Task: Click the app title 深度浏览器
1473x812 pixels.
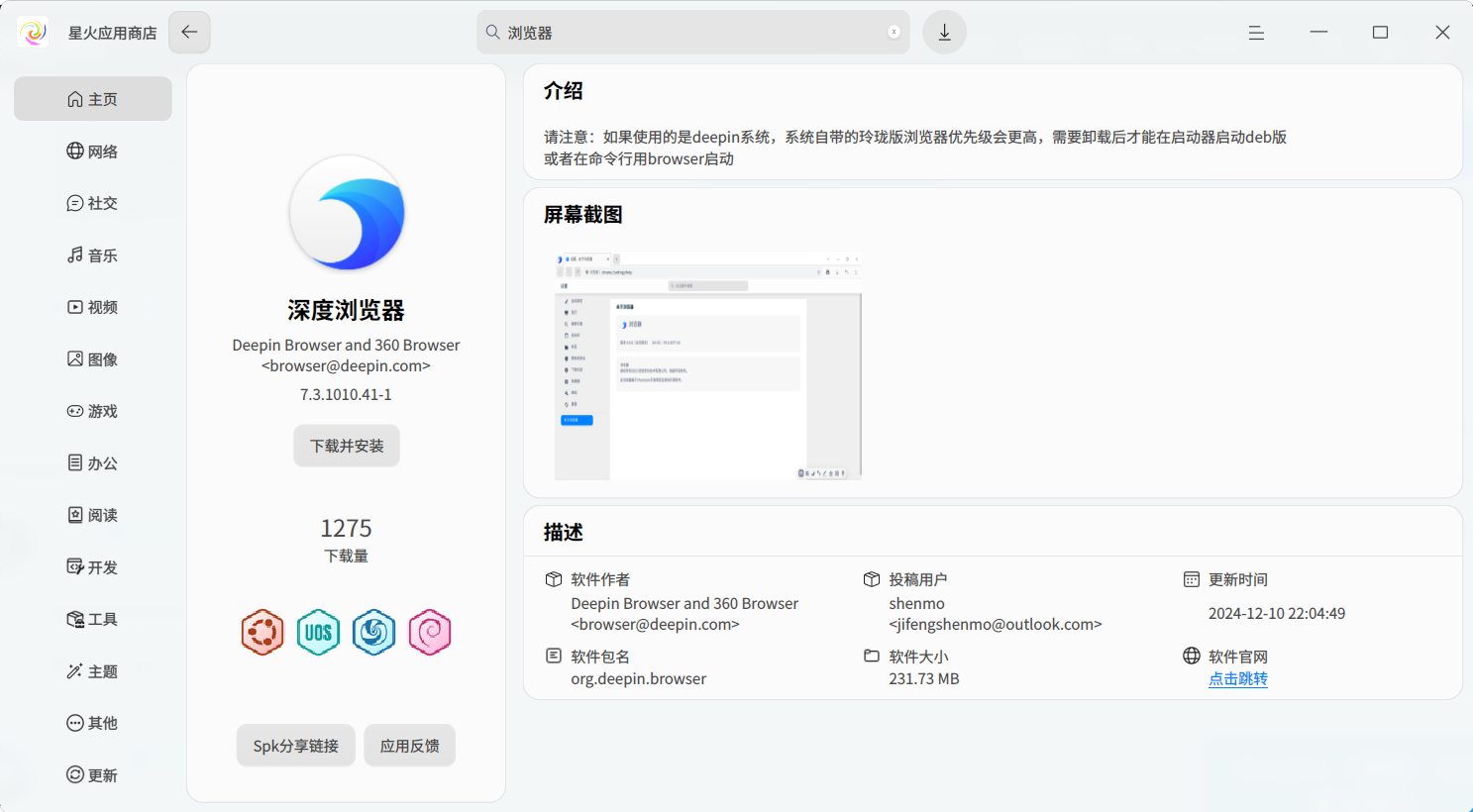Action: [346, 310]
